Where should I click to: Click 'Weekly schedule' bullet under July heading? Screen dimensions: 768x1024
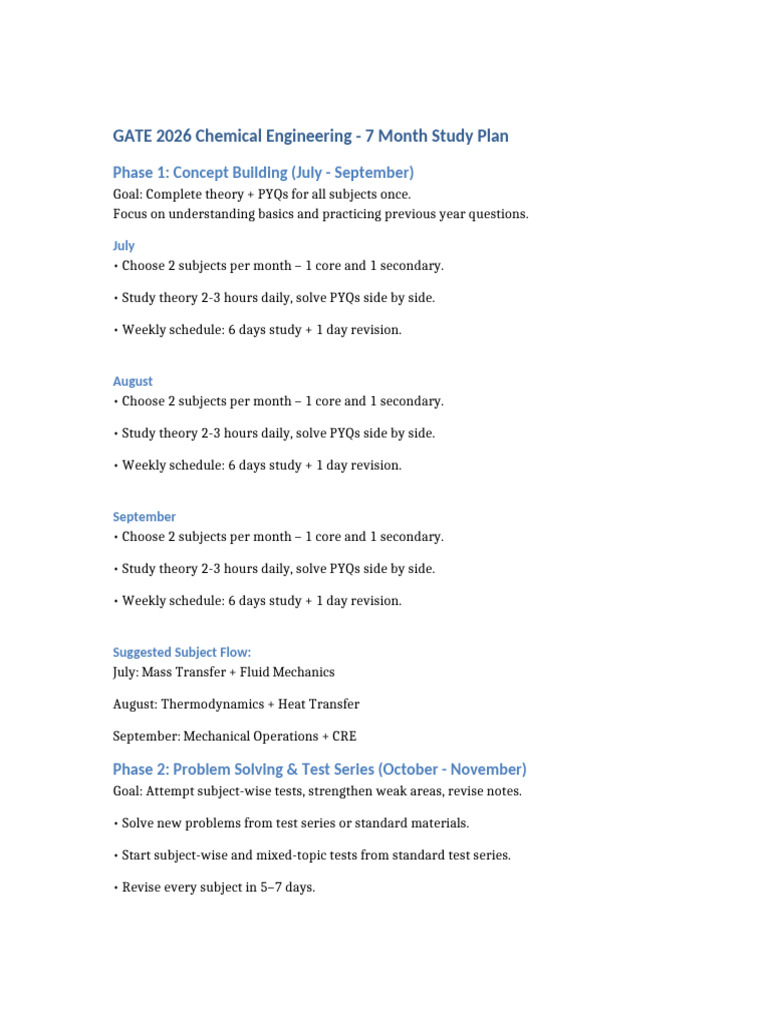[257, 330]
